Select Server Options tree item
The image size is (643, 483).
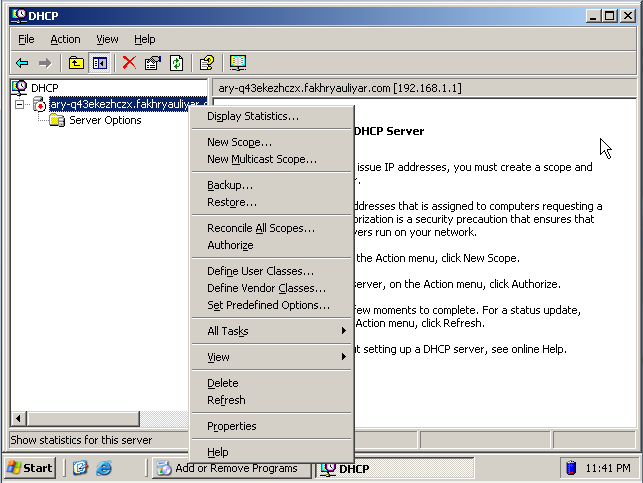(105, 121)
